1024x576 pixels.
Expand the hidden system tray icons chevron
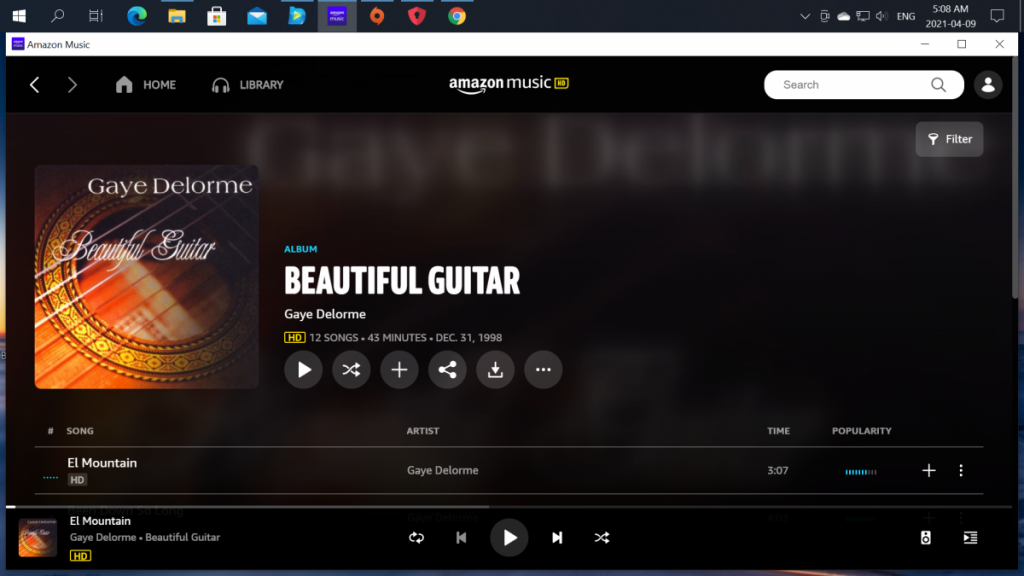coord(805,16)
